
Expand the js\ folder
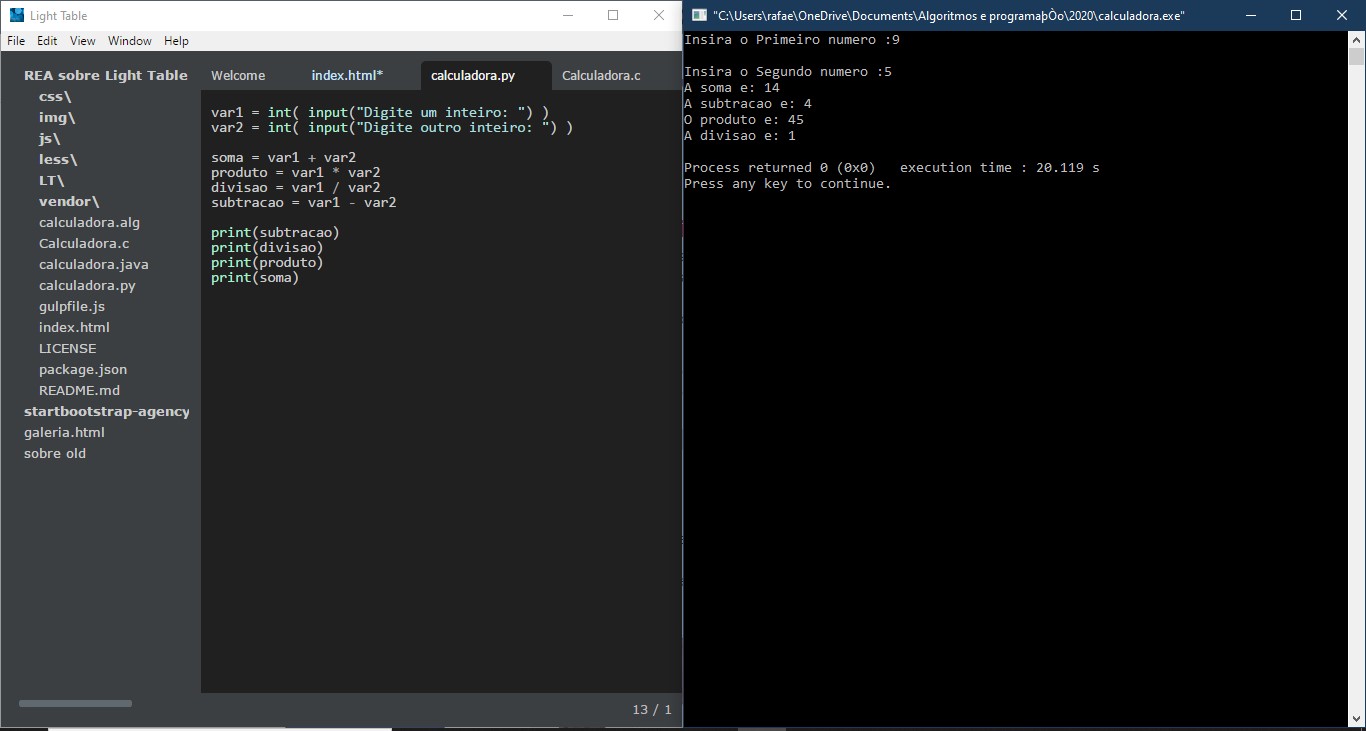click(49, 138)
